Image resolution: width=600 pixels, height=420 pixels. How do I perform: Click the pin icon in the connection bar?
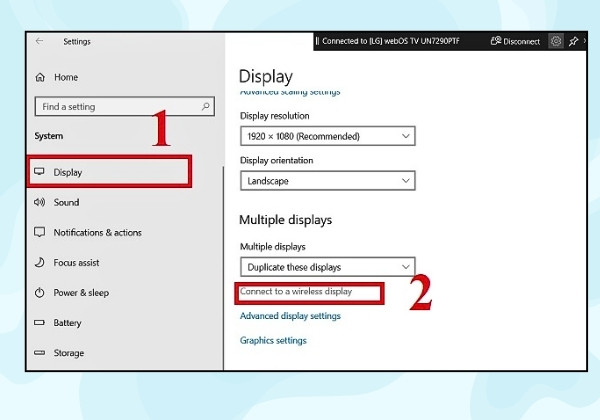pyautogui.click(x=573, y=41)
